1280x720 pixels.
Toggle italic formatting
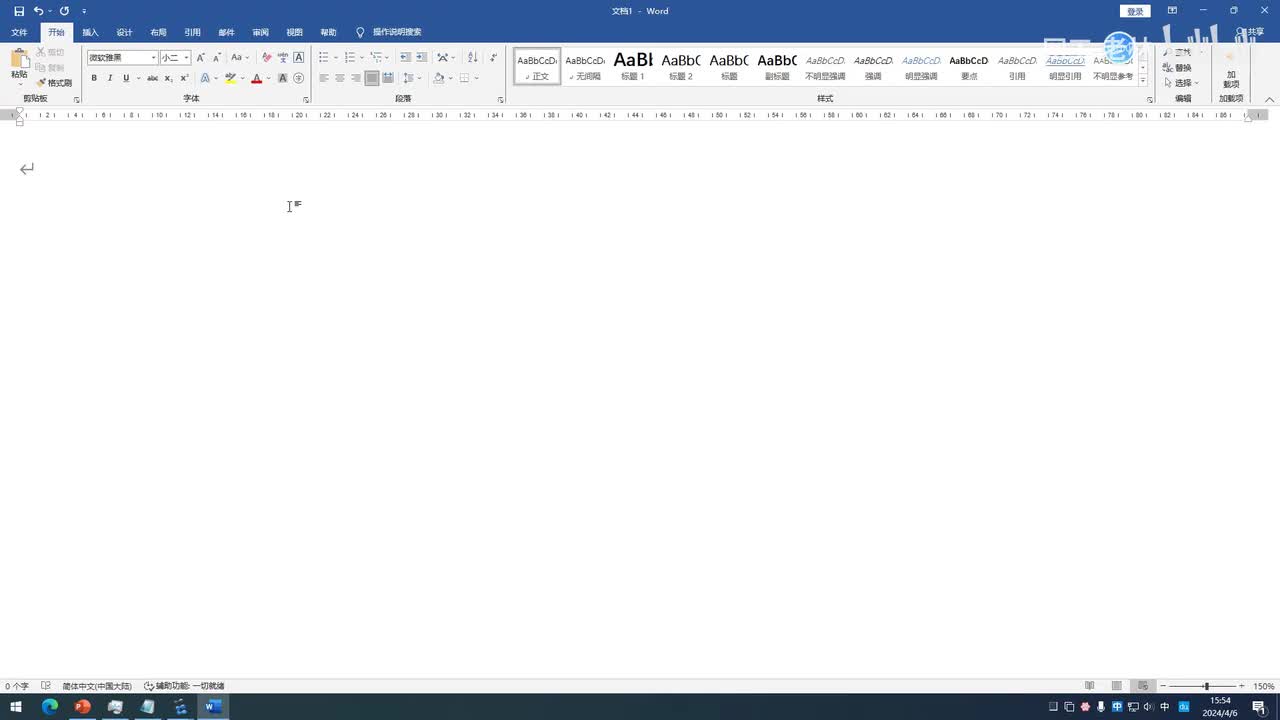coord(110,78)
